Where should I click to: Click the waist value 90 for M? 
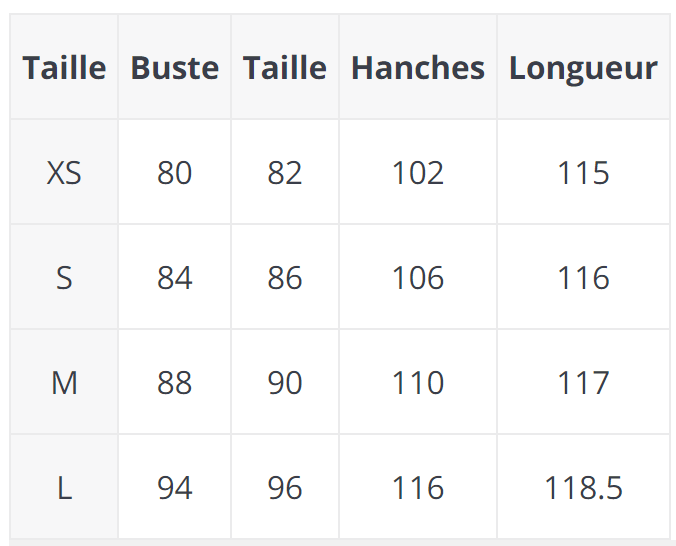pos(285,382)
